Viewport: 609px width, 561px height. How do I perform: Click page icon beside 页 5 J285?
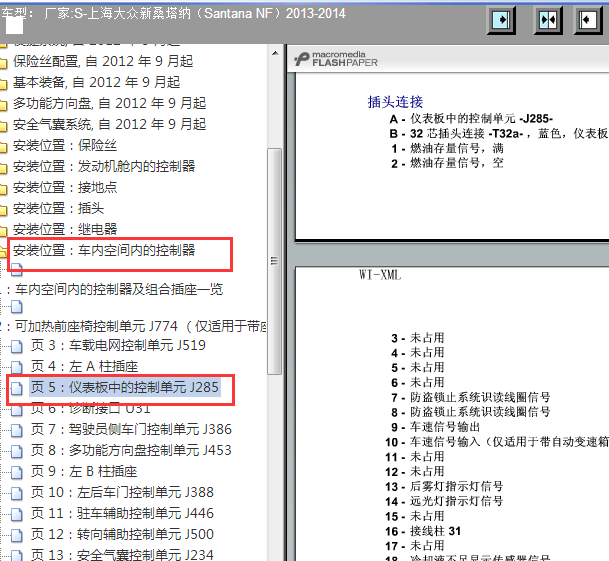pos(16,388)
